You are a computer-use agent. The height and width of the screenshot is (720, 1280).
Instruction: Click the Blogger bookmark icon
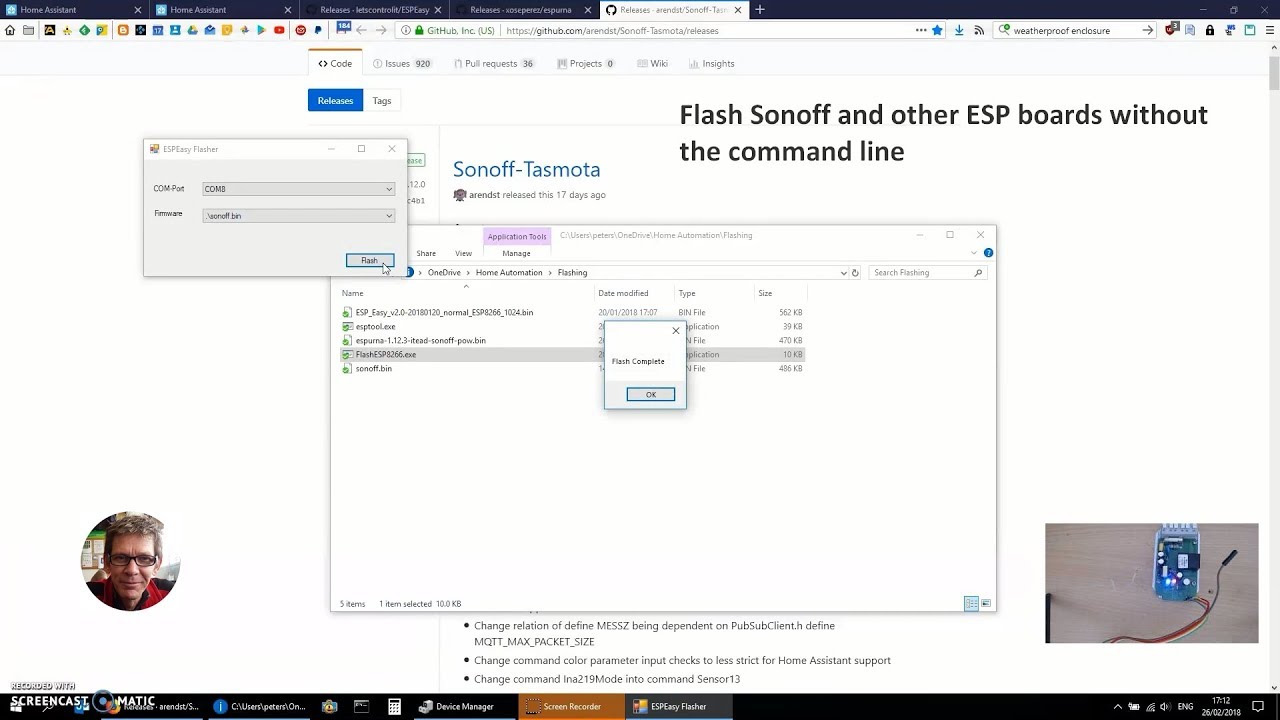[123, 31]
